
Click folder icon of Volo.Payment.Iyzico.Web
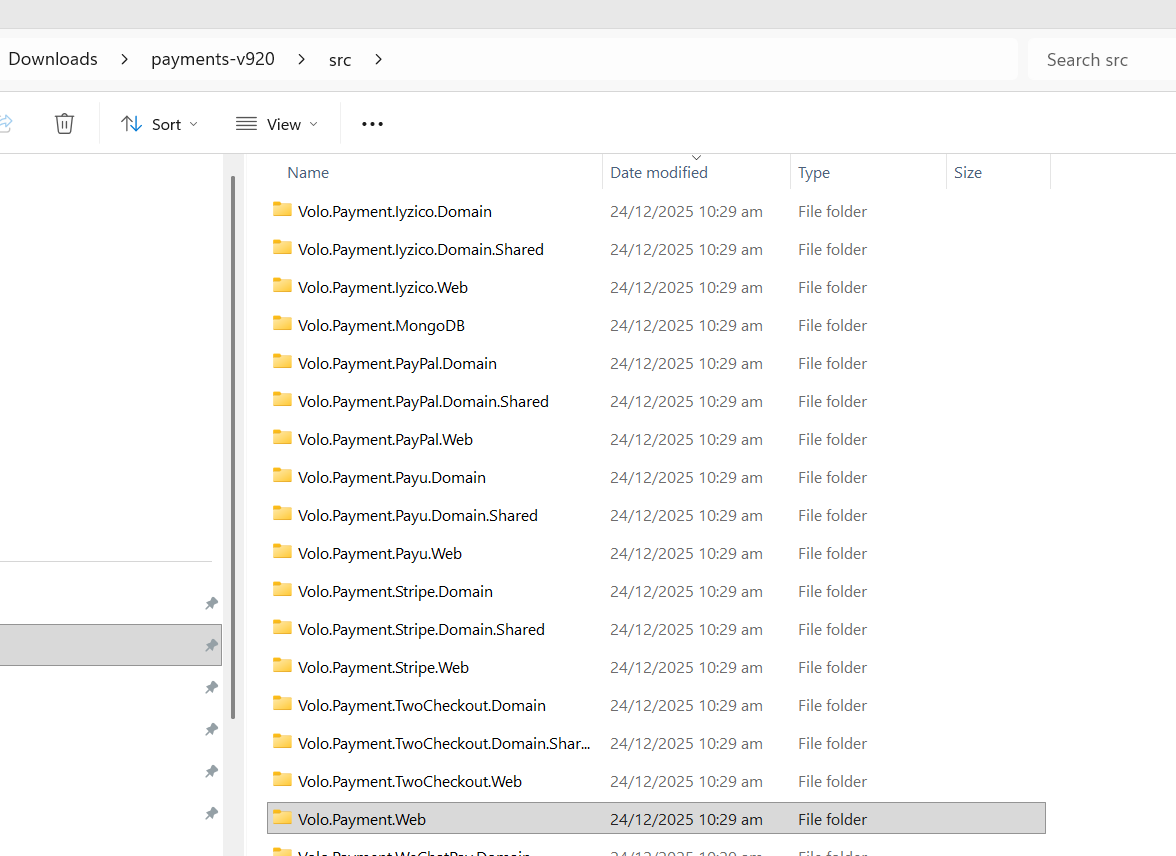coord(282,287)
